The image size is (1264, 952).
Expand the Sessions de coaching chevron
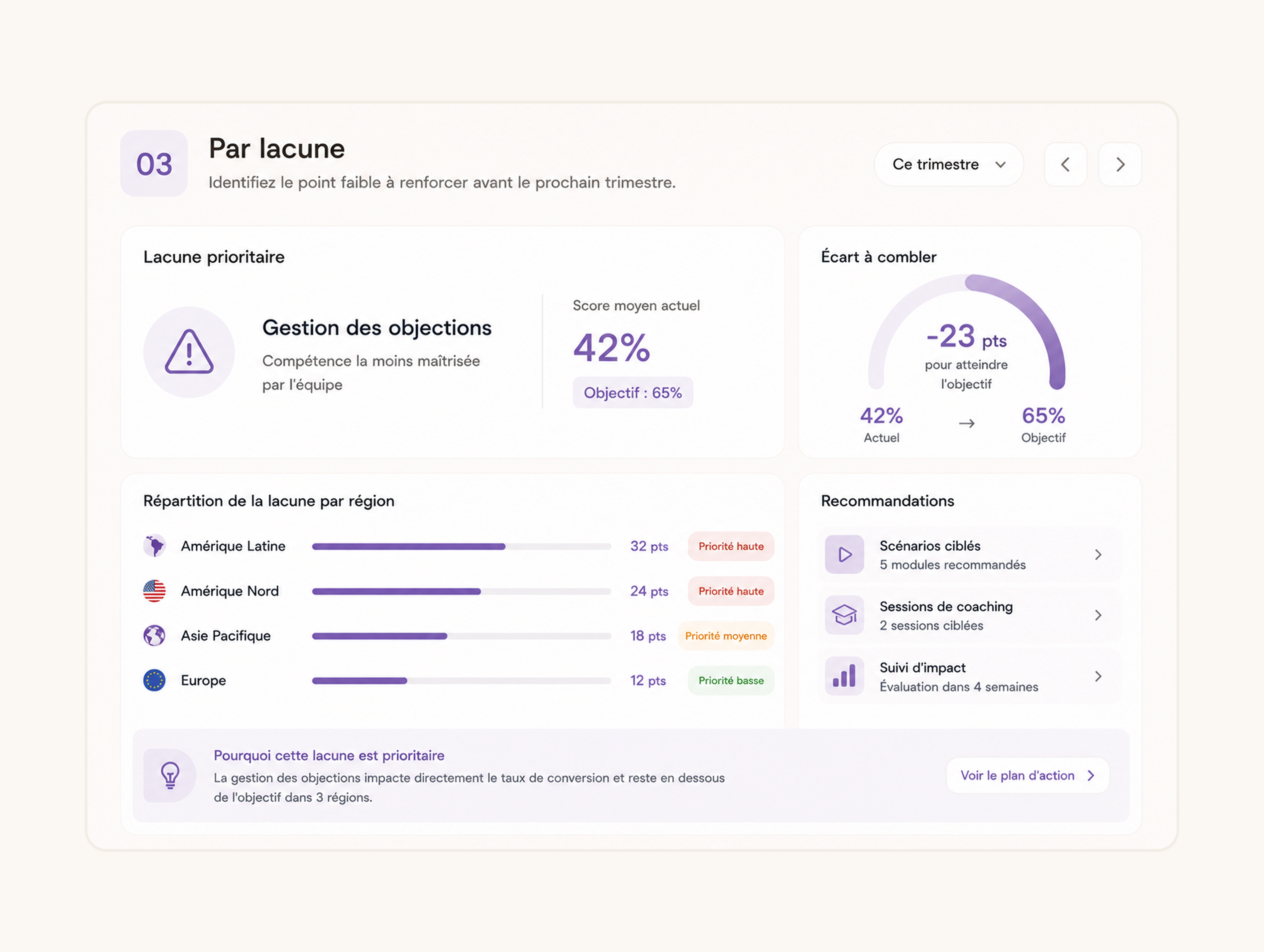coord(1098,615)
